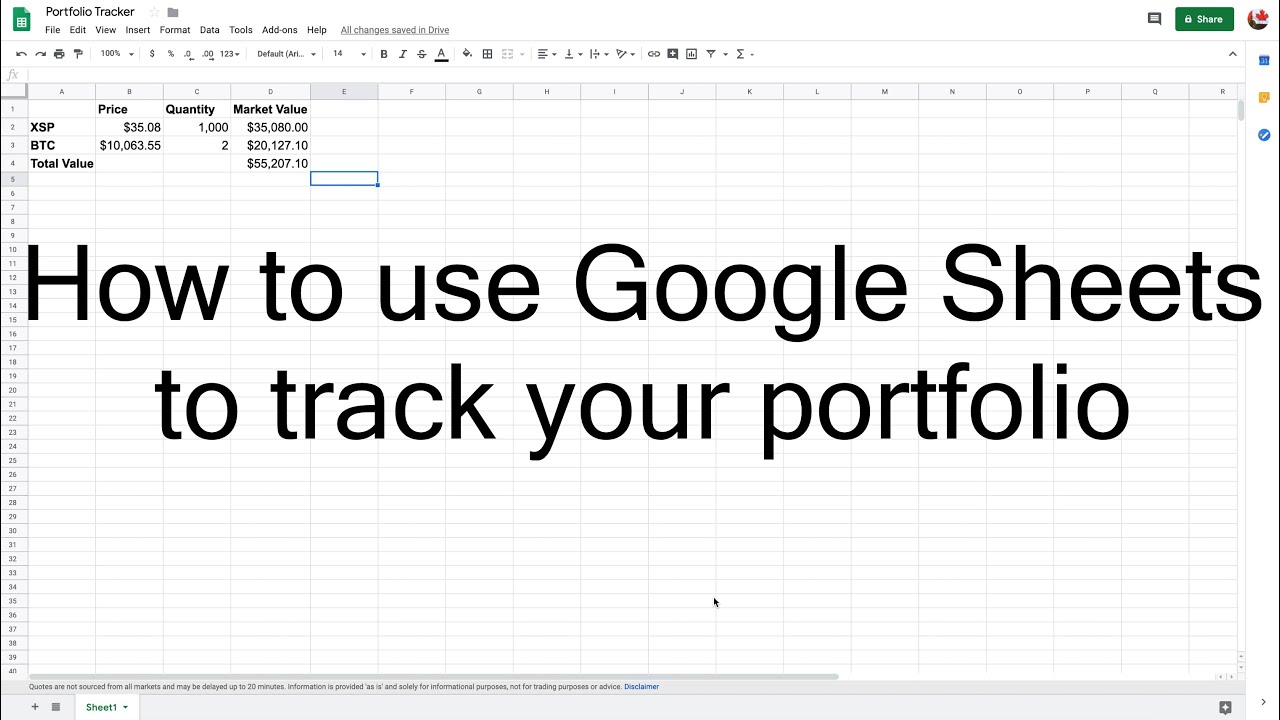The width and height of the screenshot is (1280, 720).
Task: Open the fill color bucket
Action: (x=467, y=54)
